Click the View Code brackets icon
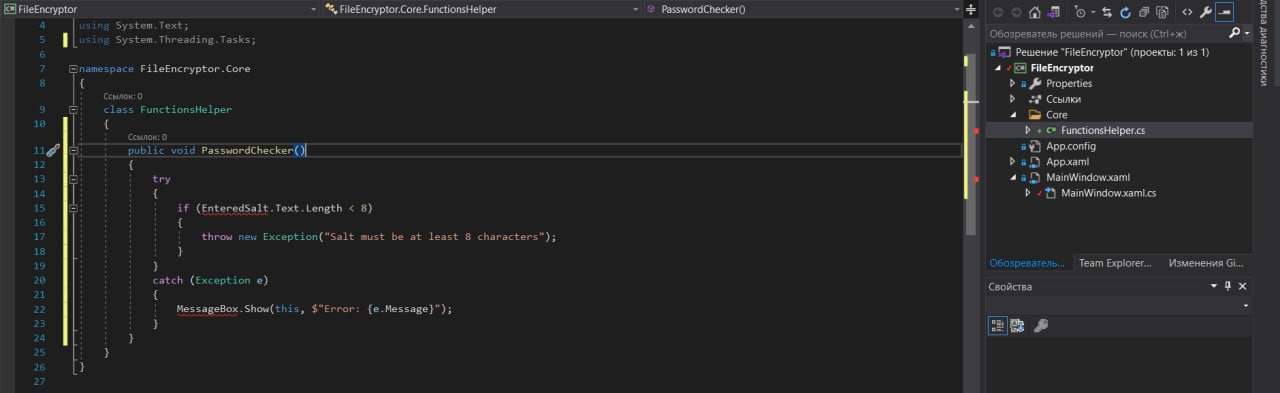The image size is (1280, 393). point(1187,12)
